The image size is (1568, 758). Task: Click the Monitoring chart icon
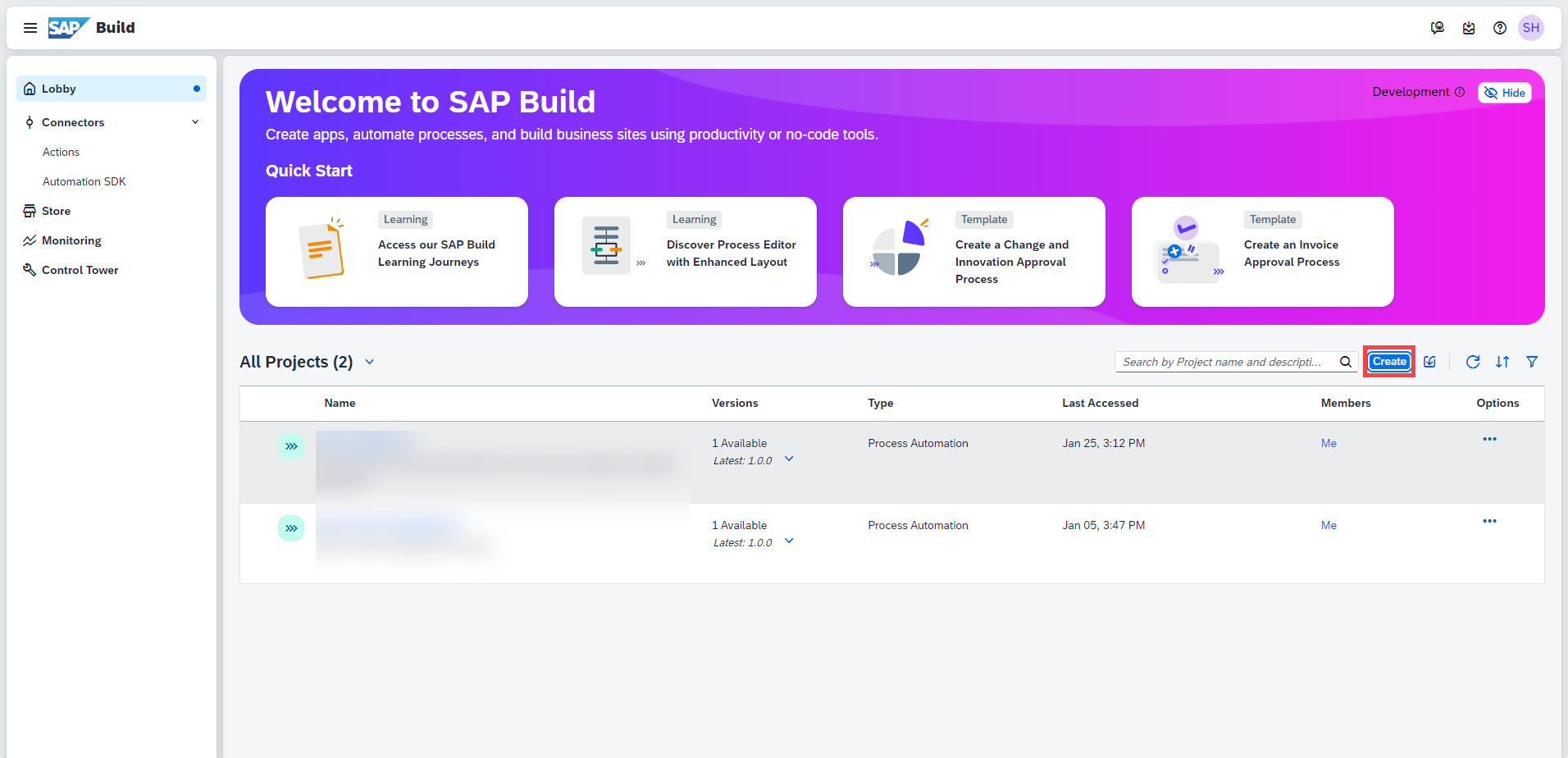30,240
